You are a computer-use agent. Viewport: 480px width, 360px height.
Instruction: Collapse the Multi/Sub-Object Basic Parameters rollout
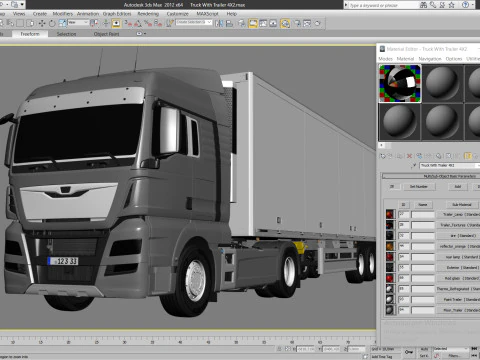tap(431, 176)
